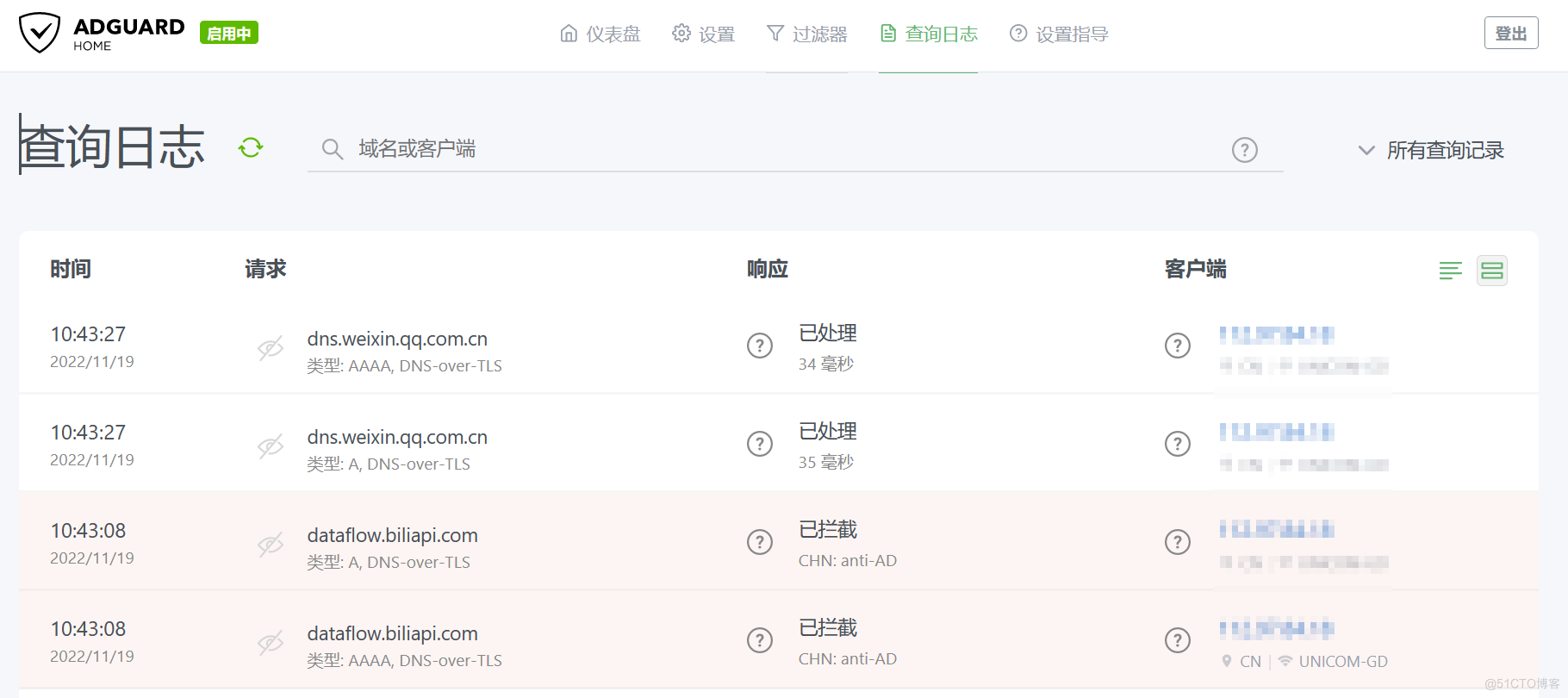Switch to the list view layout icon
Viewport: 1568px width, 698px height.
coord(1451,271)
